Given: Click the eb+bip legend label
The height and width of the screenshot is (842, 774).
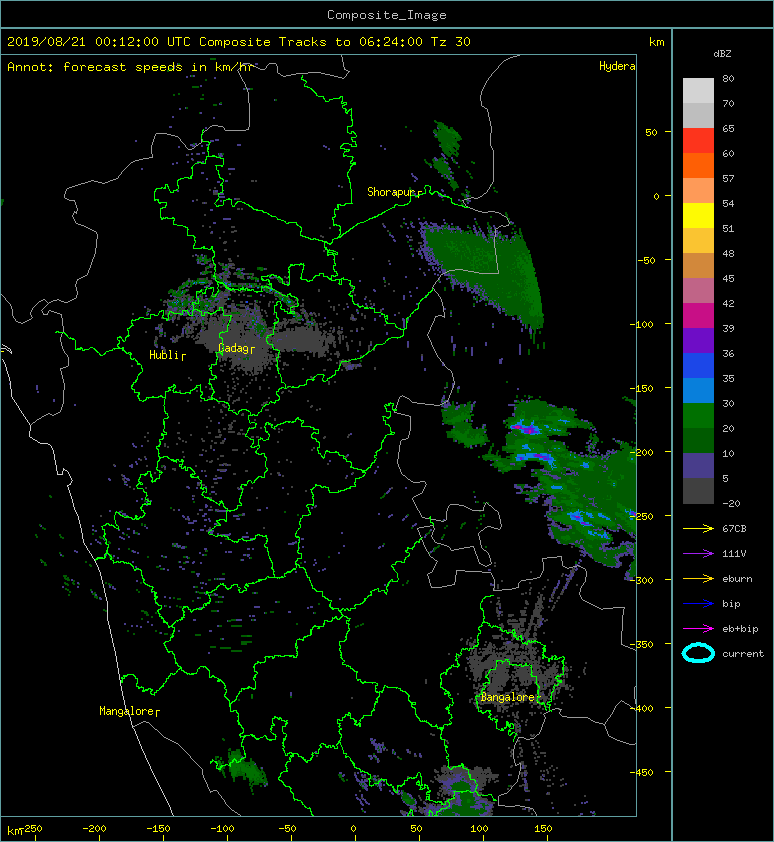Looking at the screenshot, I should coord(740,629).
